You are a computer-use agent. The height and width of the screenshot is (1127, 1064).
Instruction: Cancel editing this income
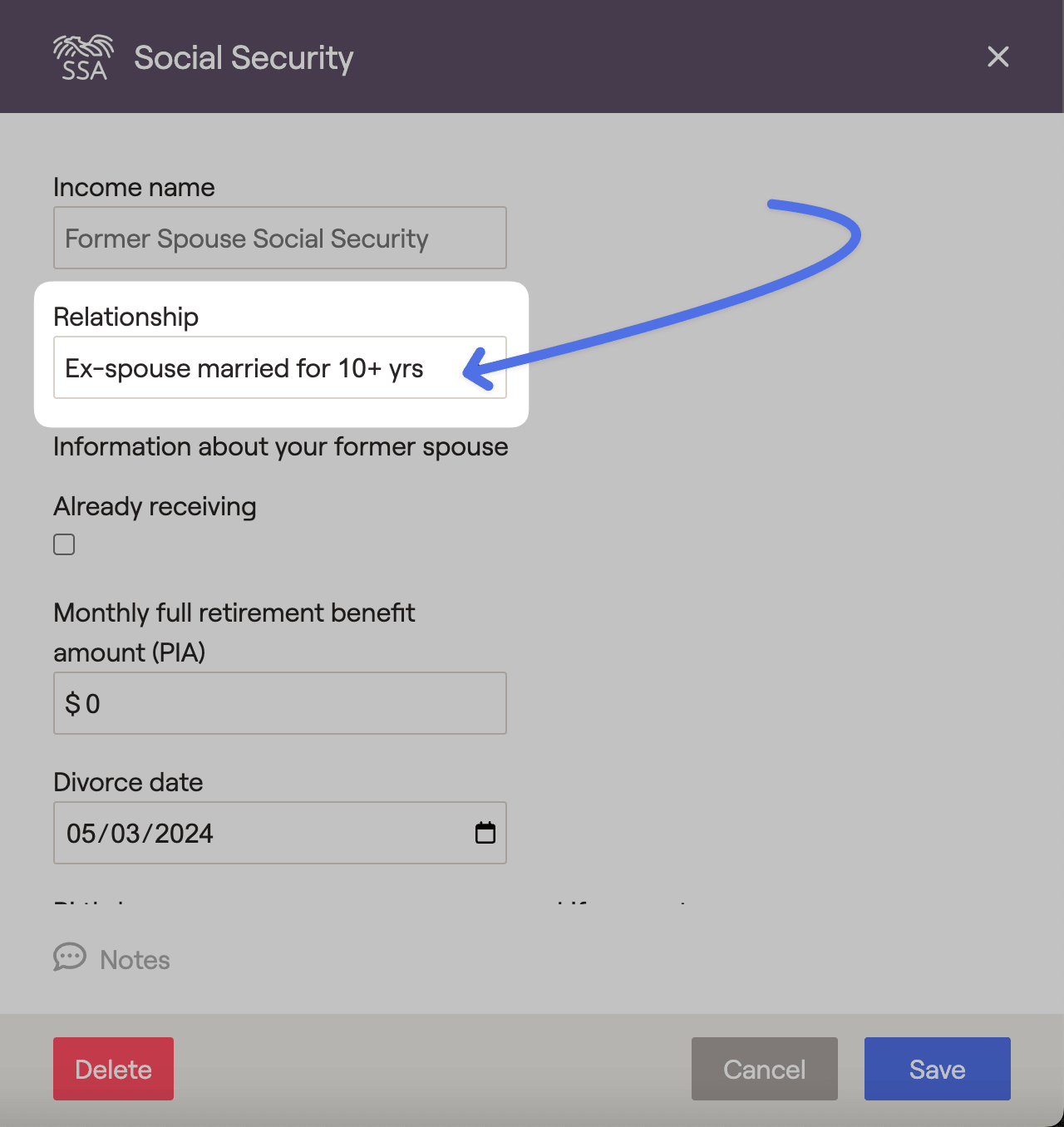(x=764, y=1069)
